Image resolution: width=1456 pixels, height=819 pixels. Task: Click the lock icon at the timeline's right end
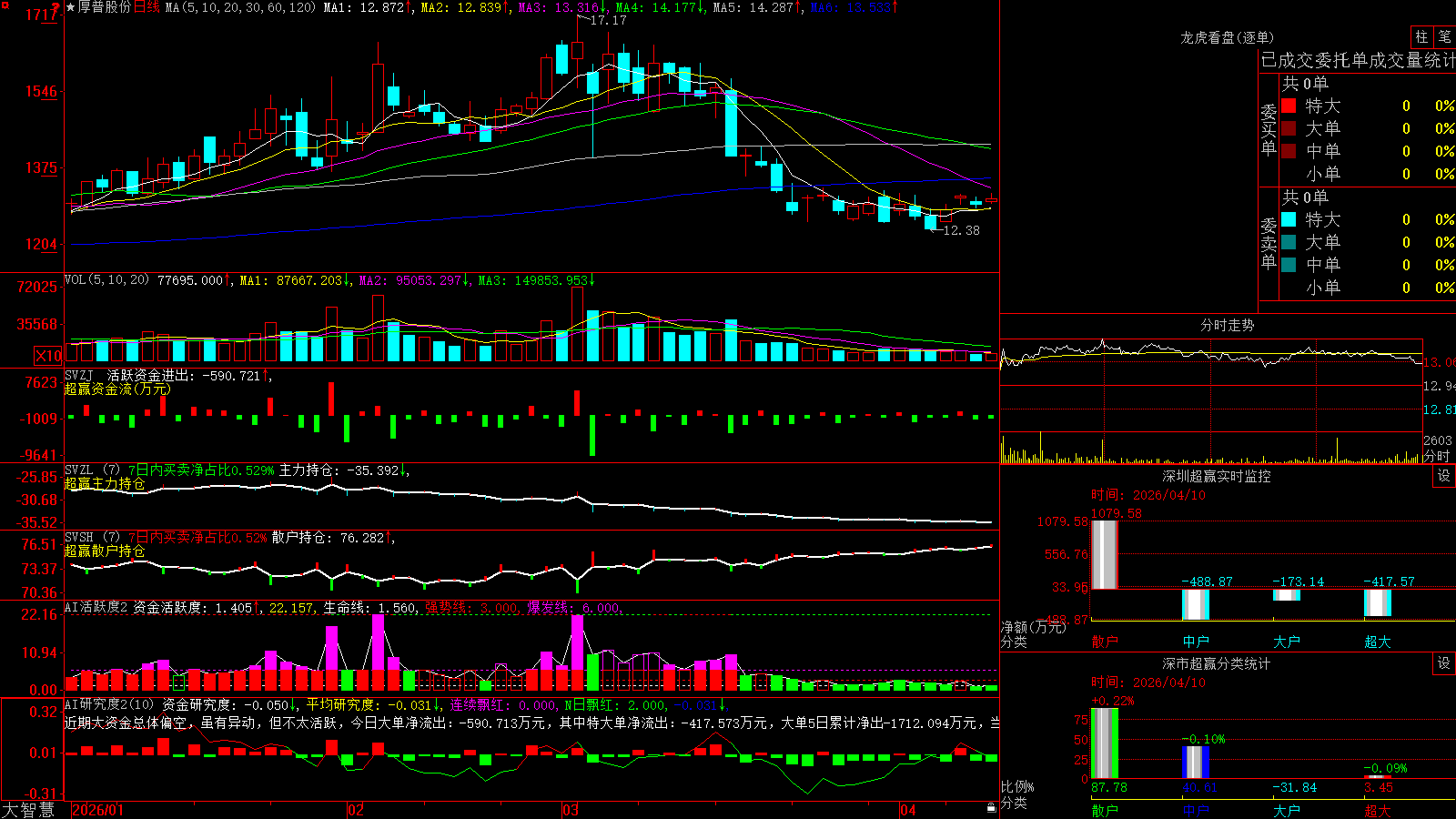[x=991, y=808]
